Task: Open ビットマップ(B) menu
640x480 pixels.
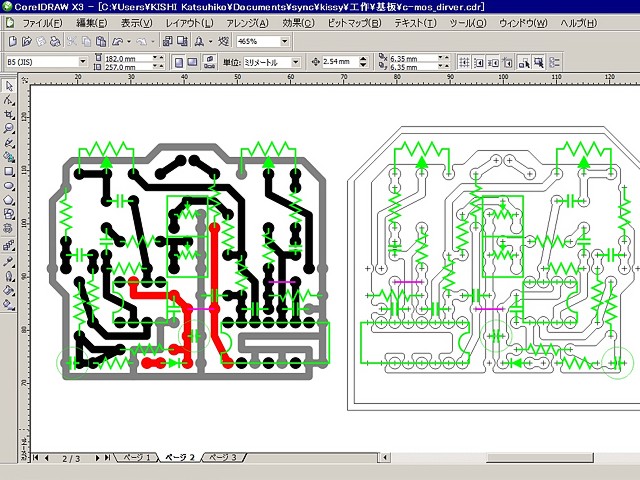Action: (x=354, y=23)
